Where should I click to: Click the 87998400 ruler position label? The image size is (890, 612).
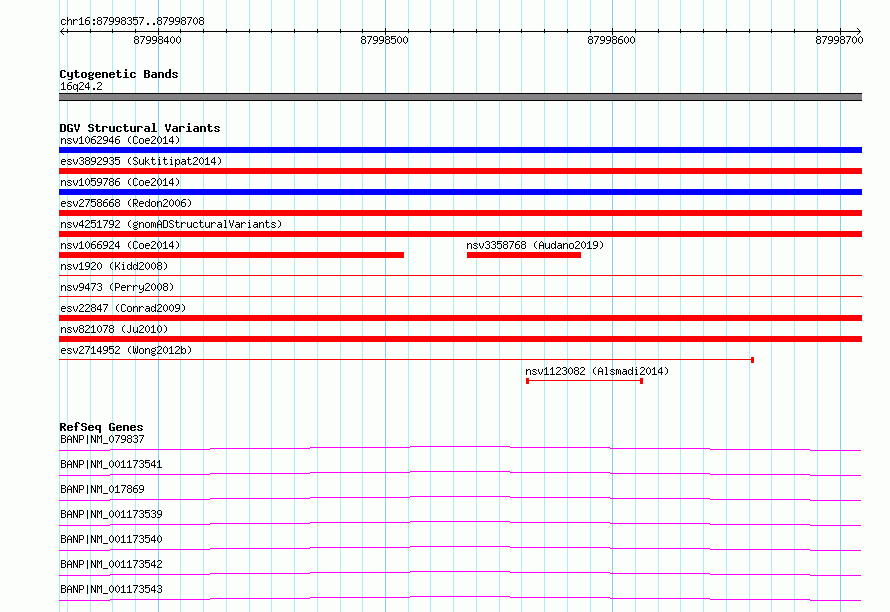157,40
